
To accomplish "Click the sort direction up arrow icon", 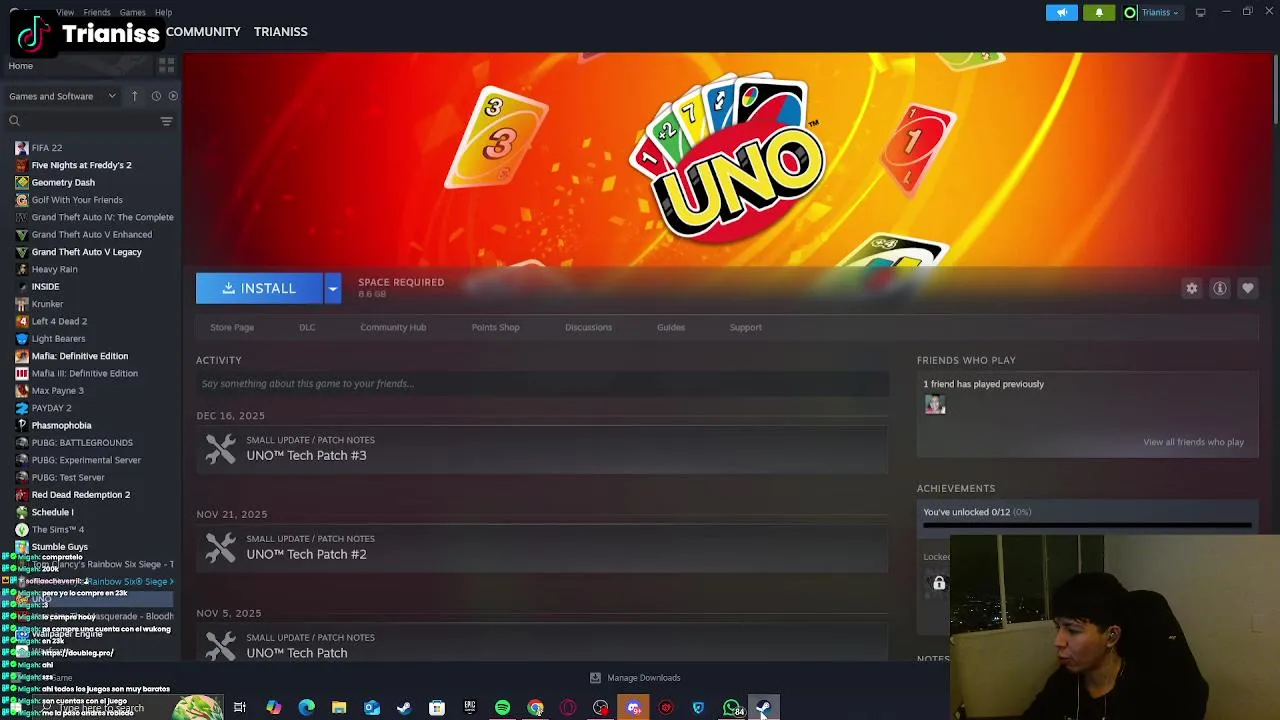I will (x=134, y=96).
